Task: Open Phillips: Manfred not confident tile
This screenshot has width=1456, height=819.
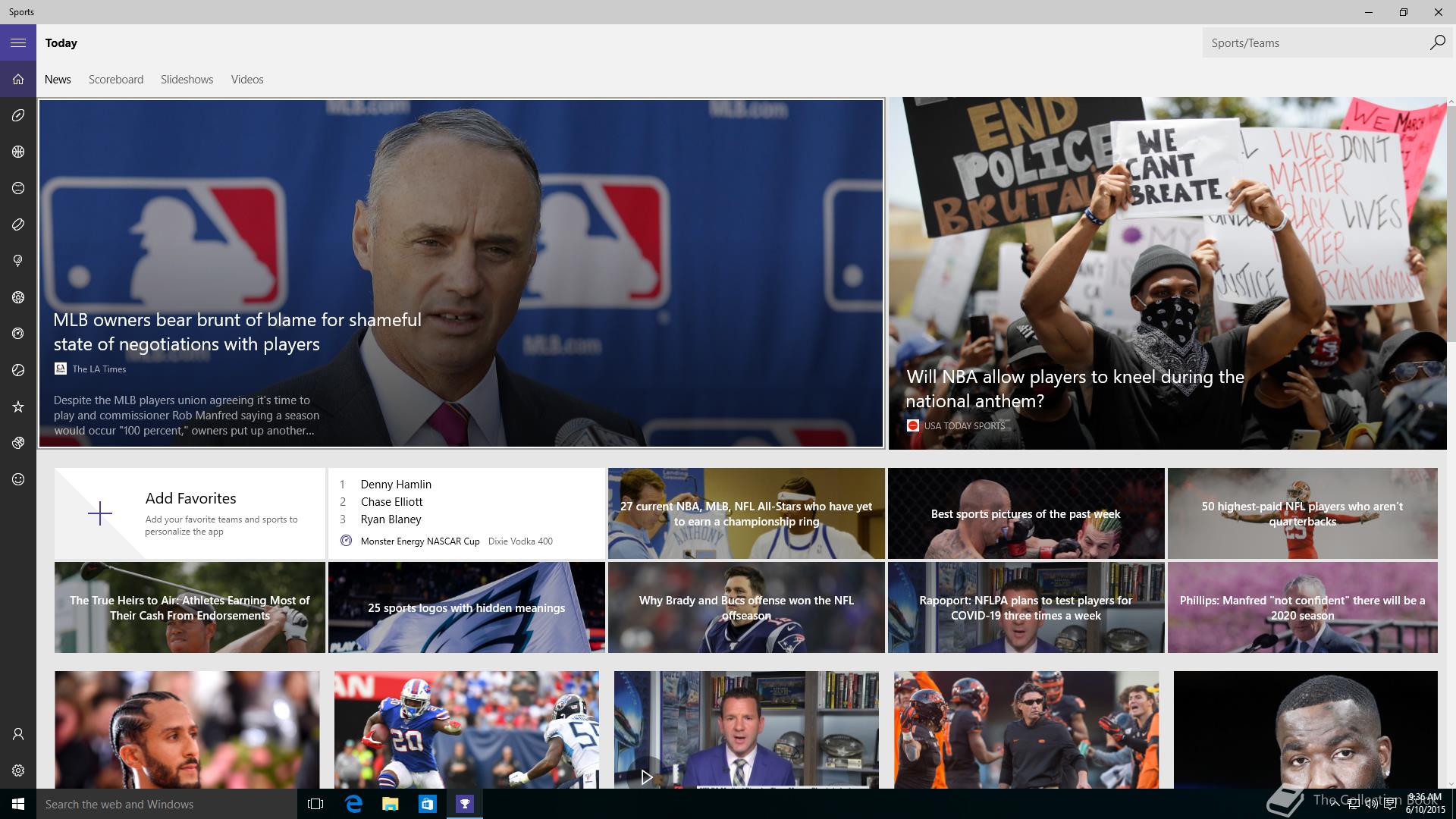Action: (1302, 607)
